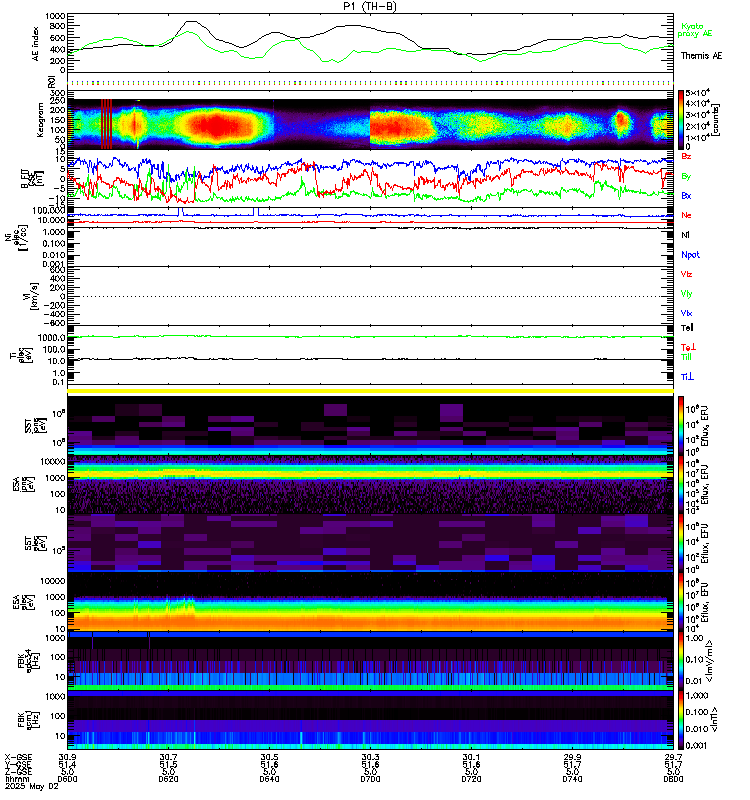The width and height of the screenshot is (750, 800).
Task: Click the "0720" time tick label
Action: 471,779
